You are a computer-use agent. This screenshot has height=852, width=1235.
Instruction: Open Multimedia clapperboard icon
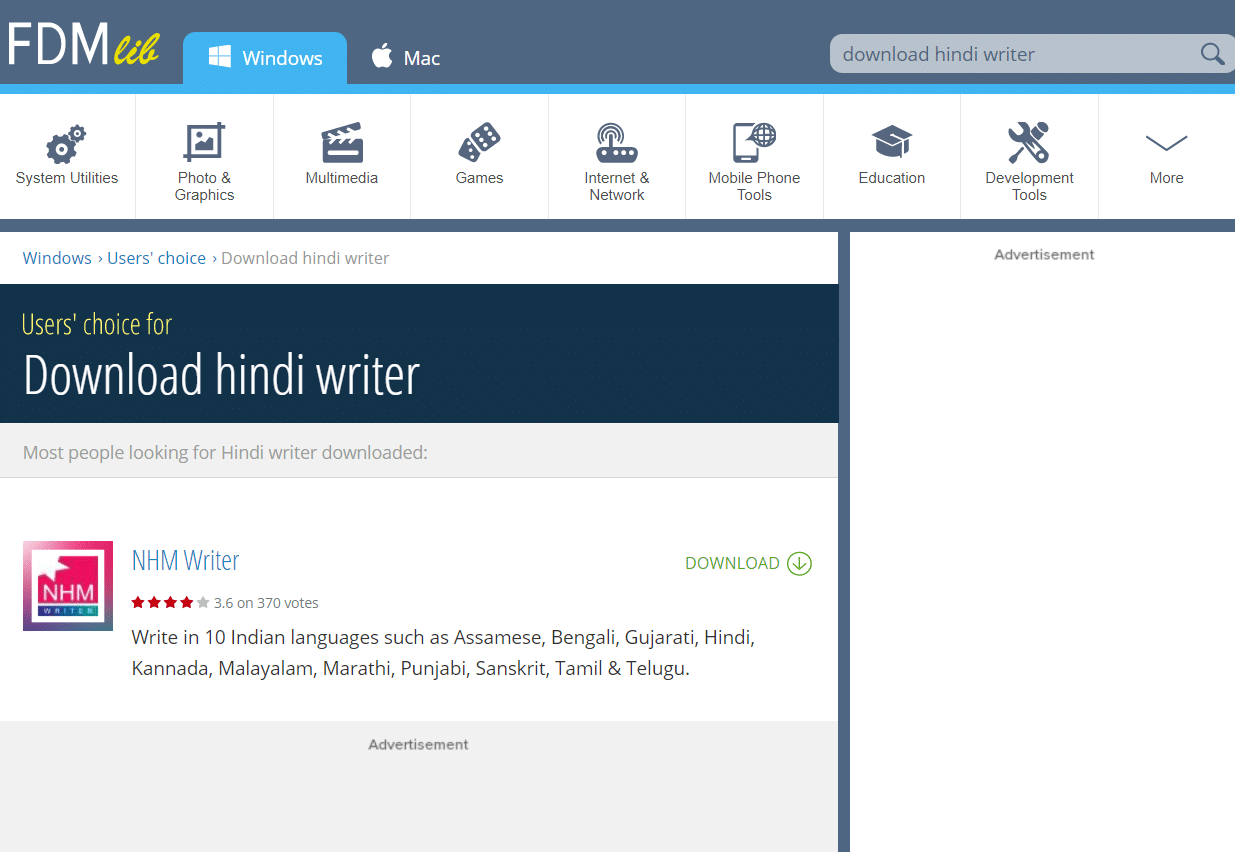(342, 143)
